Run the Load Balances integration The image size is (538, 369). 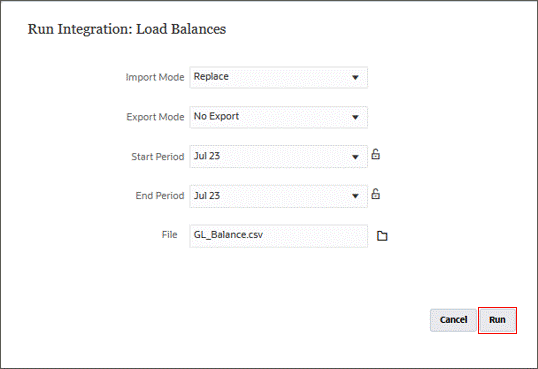click(497, 320)
